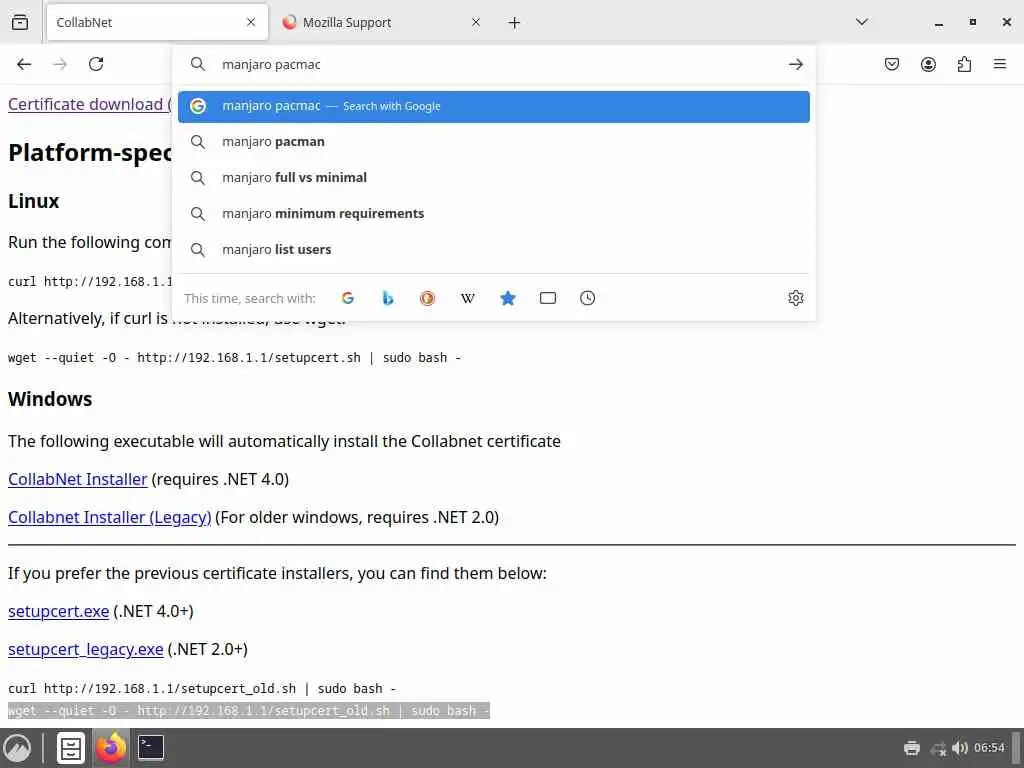Search this time with Google icon

coord(348,298)
